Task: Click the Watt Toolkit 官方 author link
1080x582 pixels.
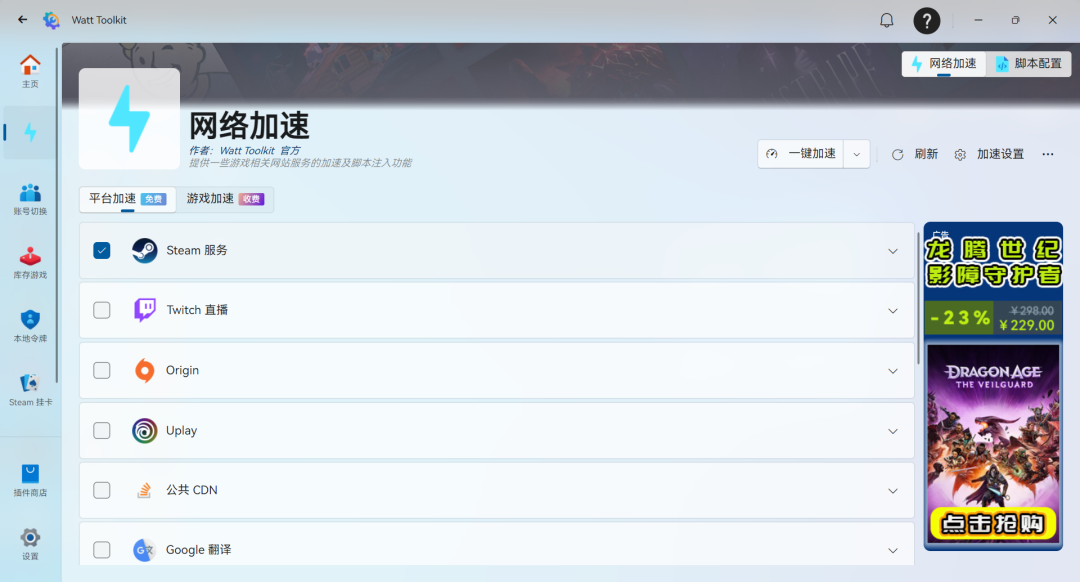Action: point(260,150)
